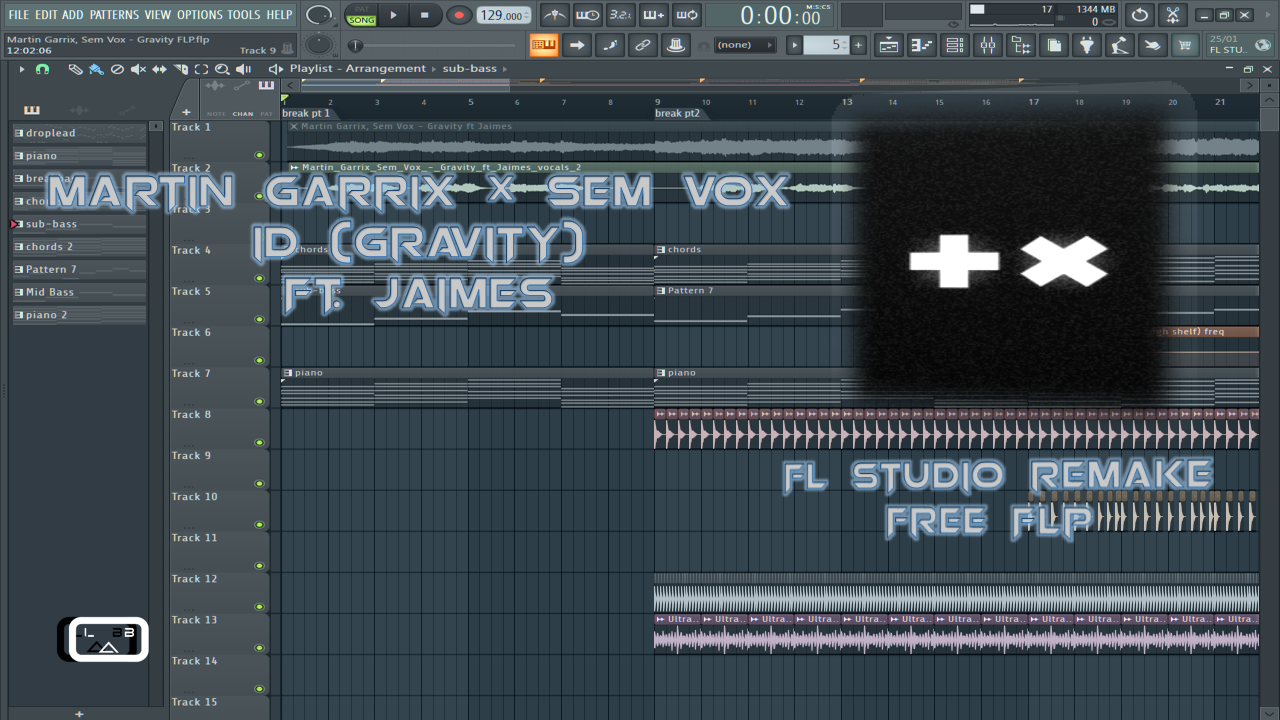
Task: Mute Track 13 with its green light
Action: (260, 647)
